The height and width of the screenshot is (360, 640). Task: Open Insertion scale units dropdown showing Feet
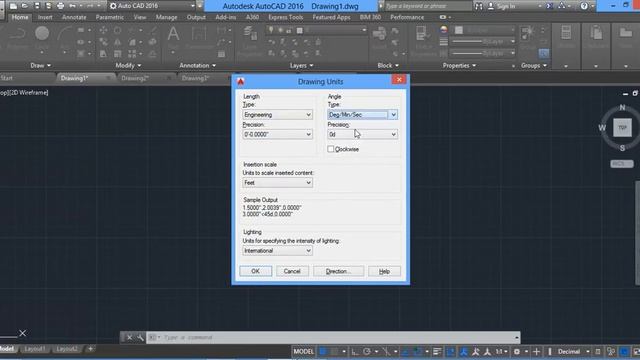tap(277, 183)
